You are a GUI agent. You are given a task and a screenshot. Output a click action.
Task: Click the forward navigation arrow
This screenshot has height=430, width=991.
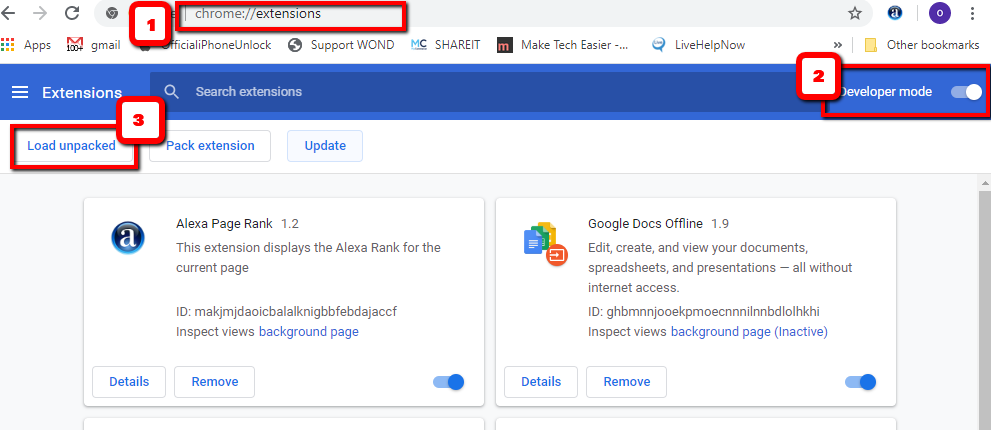[x=39, y=14]
